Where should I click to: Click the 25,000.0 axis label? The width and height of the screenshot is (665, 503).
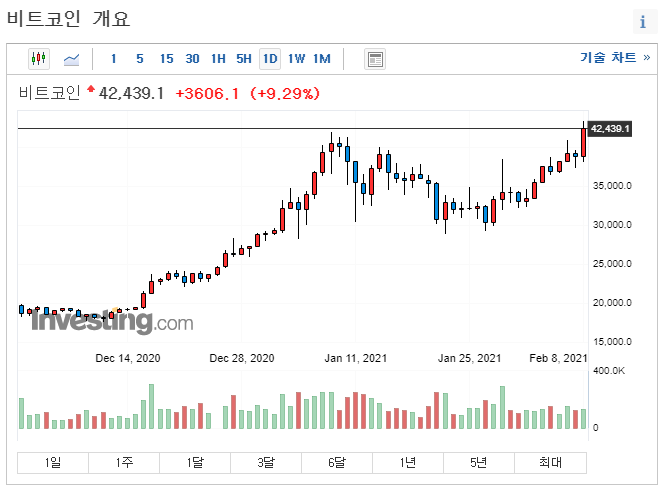(x=612, y=264)
